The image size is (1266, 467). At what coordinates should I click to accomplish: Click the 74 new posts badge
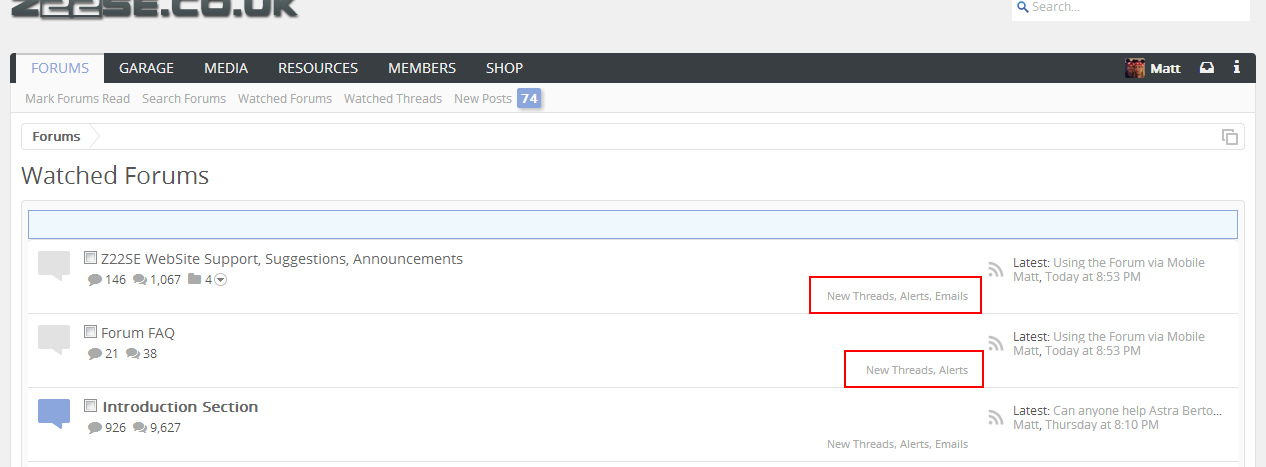point(529,98)
